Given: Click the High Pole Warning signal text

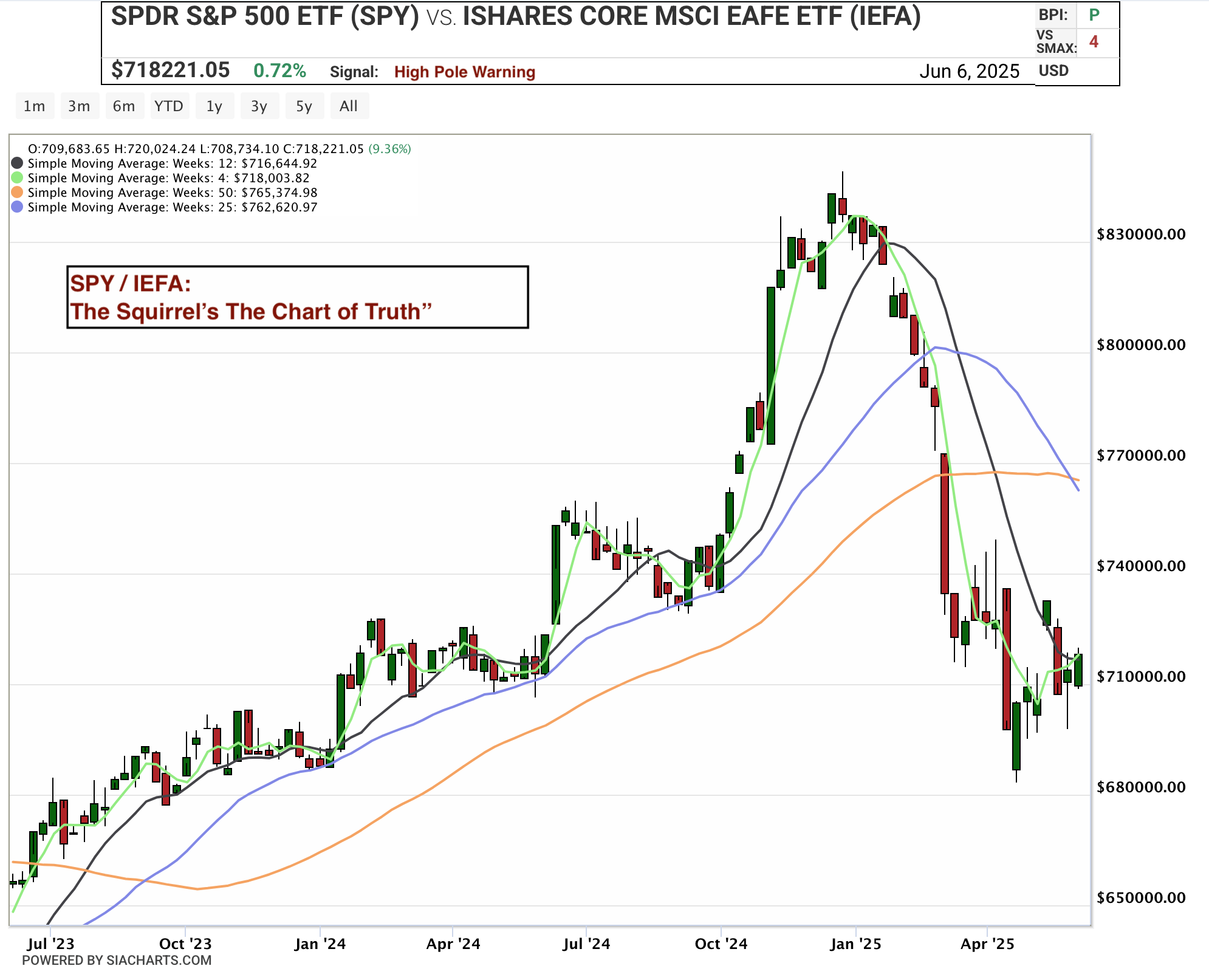Looking at the screenshot, I should pyautogui.click(x=464, y=72).
